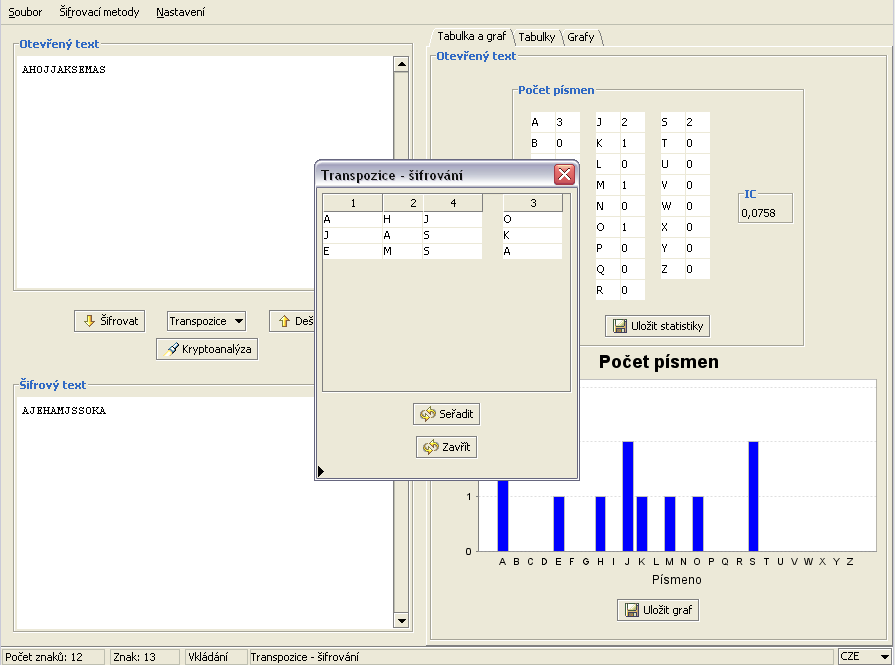Click the IC value 0,0758
895x665 pixels.
tap(759, 213)
